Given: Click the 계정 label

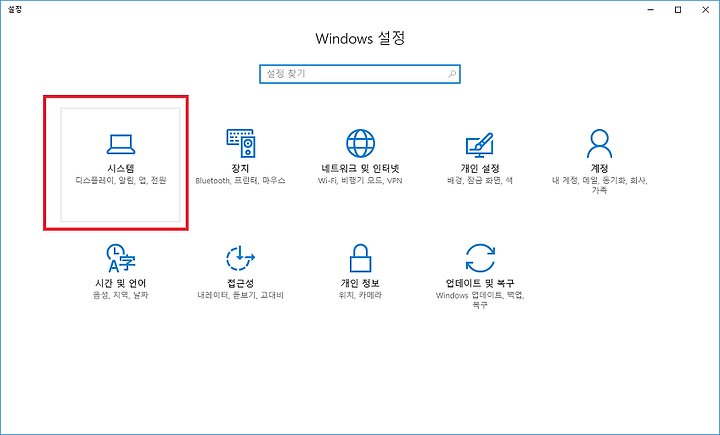Looking at the screenshot, I should (x=600, y=168).
